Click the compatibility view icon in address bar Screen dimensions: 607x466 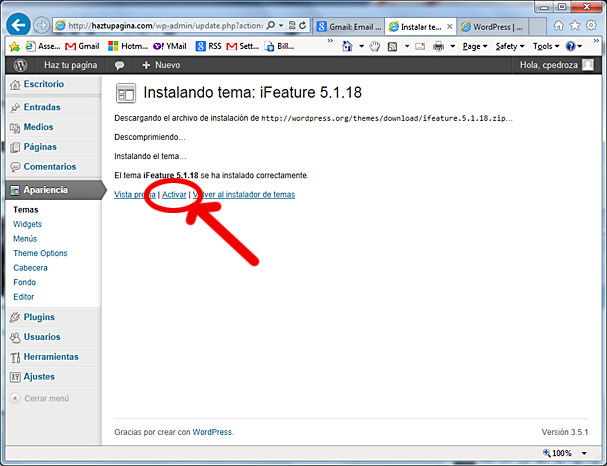292,26
